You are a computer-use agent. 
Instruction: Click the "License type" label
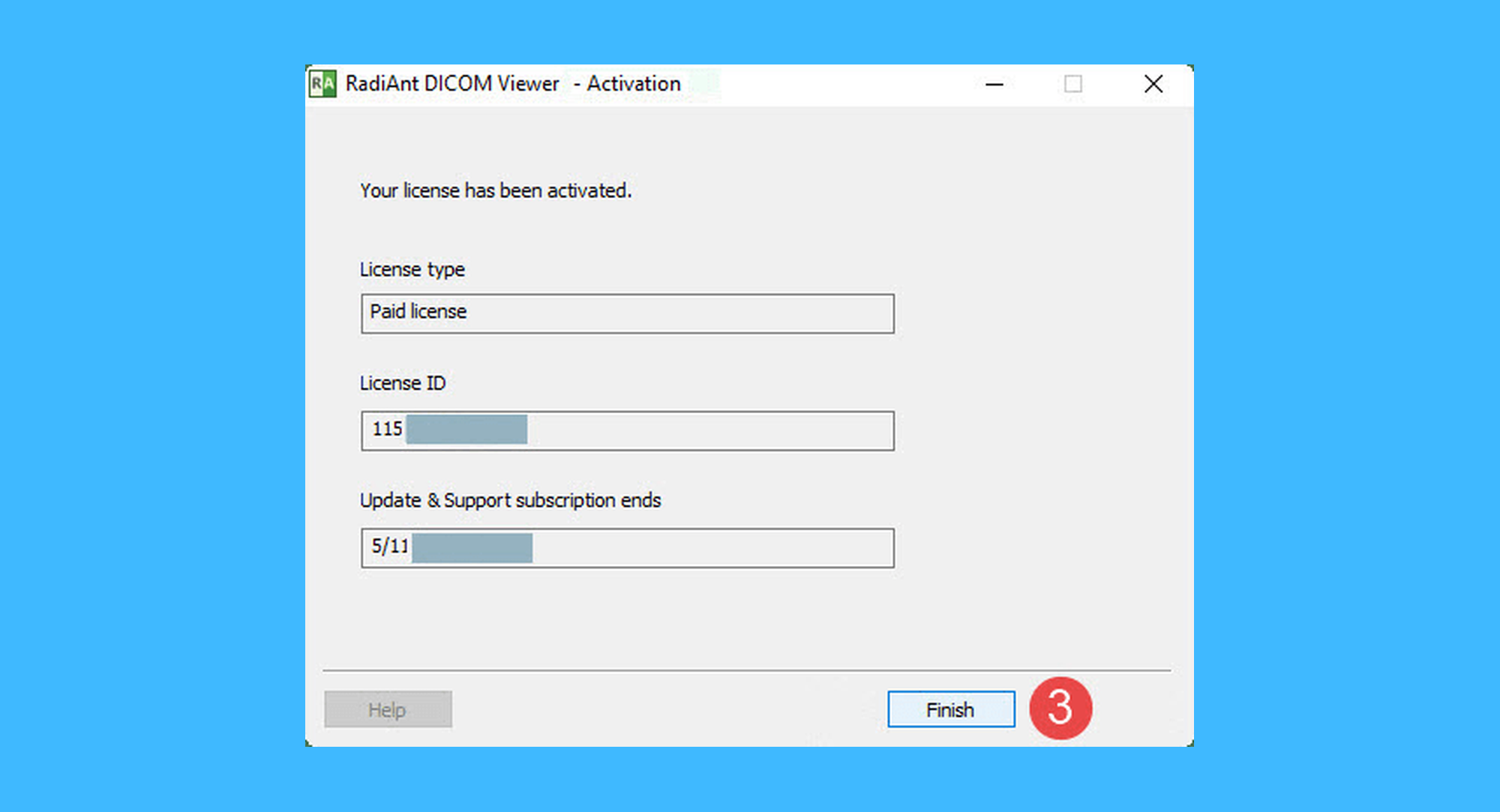tap(412, 270)
